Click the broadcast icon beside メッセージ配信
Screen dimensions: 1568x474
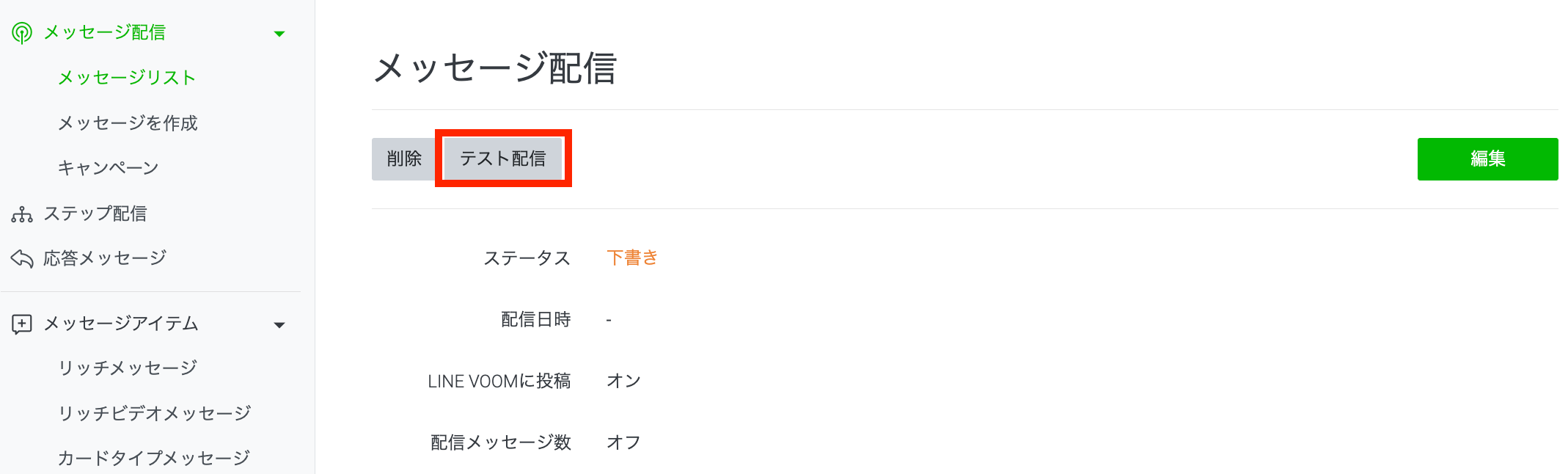[22, 33]
